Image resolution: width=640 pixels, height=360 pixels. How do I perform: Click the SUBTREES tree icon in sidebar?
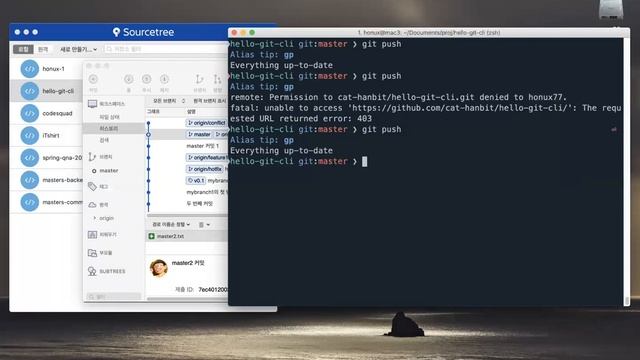point(92,271)
